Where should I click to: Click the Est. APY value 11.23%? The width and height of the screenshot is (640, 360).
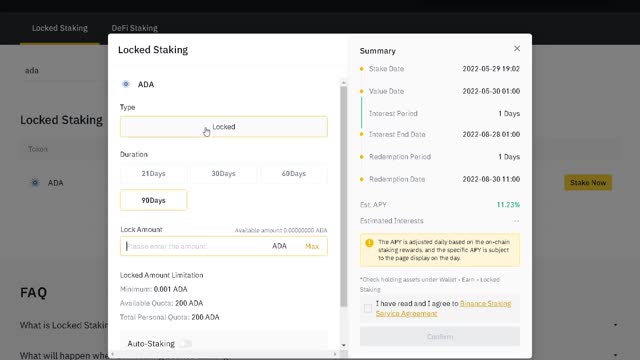click(x=508, y=205)
